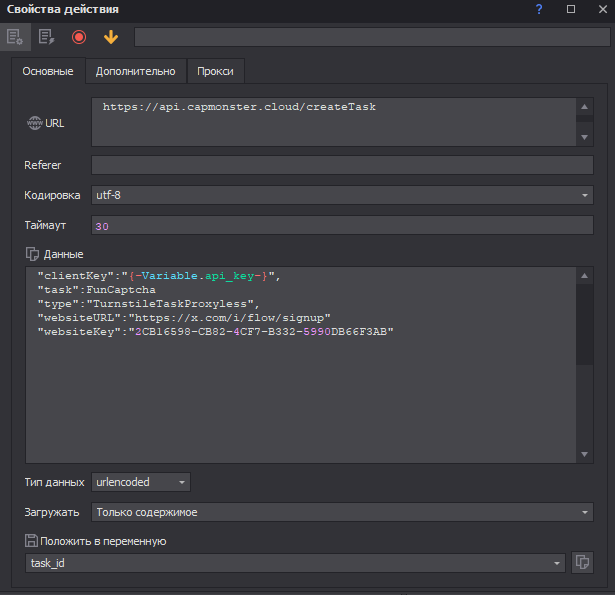Open the Прокси tab
Screen dimensions: 615x595
pos(216,71)
